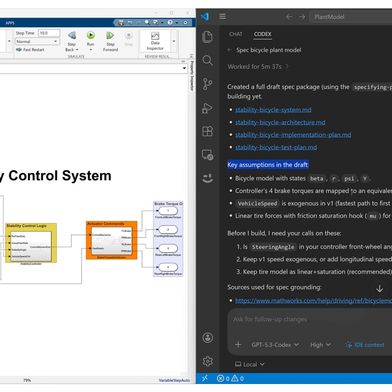This screenshot has height=392, width=392.
Task: Click Simulink quick access search icon
Action: pyautogui.click(x=146, y=22)
